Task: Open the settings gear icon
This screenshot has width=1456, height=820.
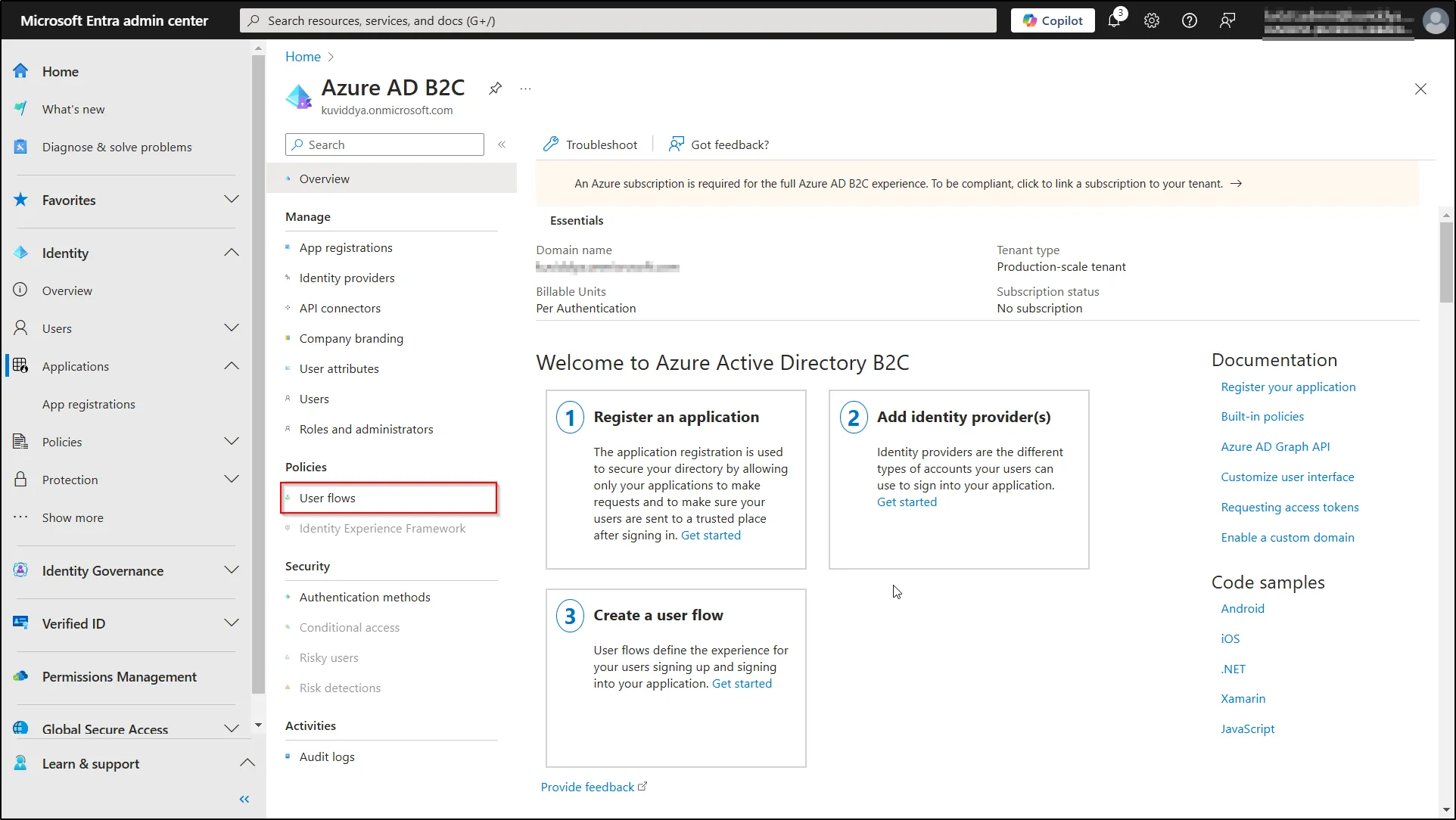Action: pyautogui.click(x=1152, y=20)
